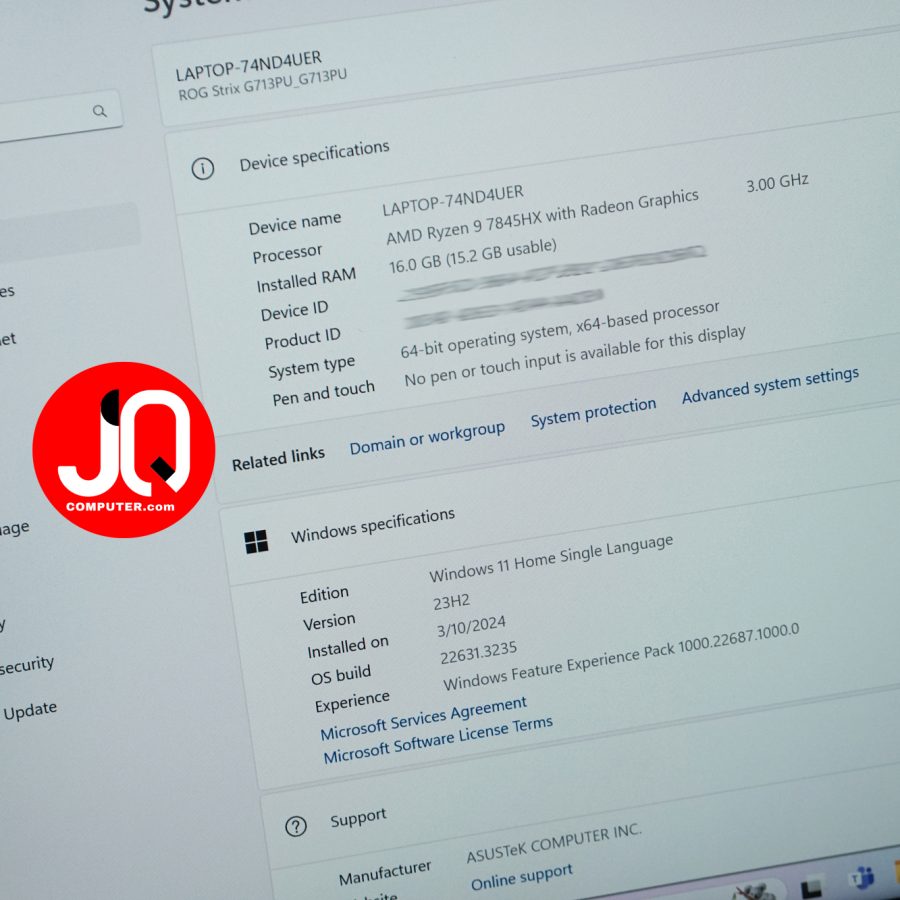Select the AMD Ryzen 9 7845HX processor text
The height and width of the screenshot is (900, 900).
(x=542, y=216)
